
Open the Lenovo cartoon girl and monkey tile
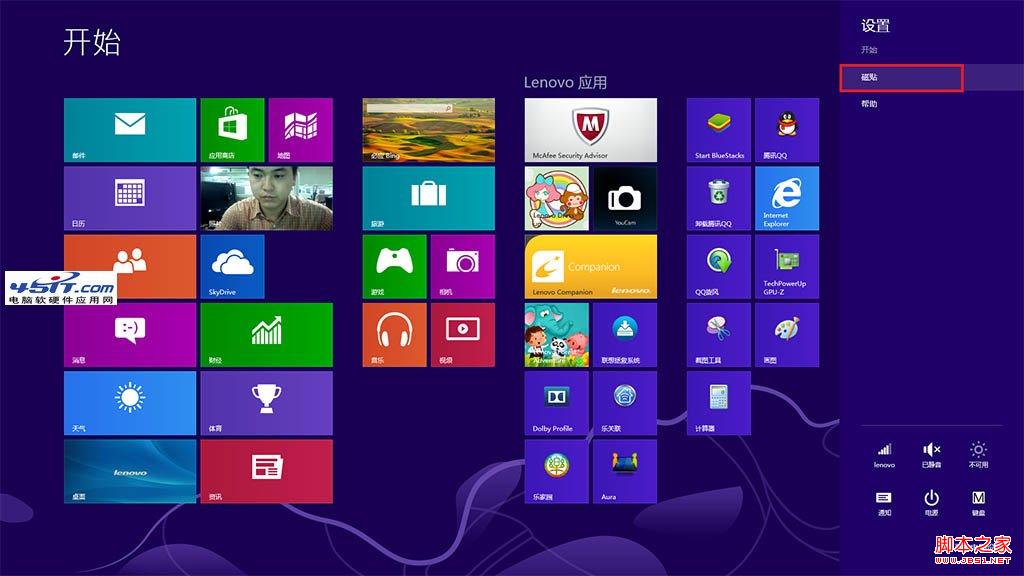point(556,198)
